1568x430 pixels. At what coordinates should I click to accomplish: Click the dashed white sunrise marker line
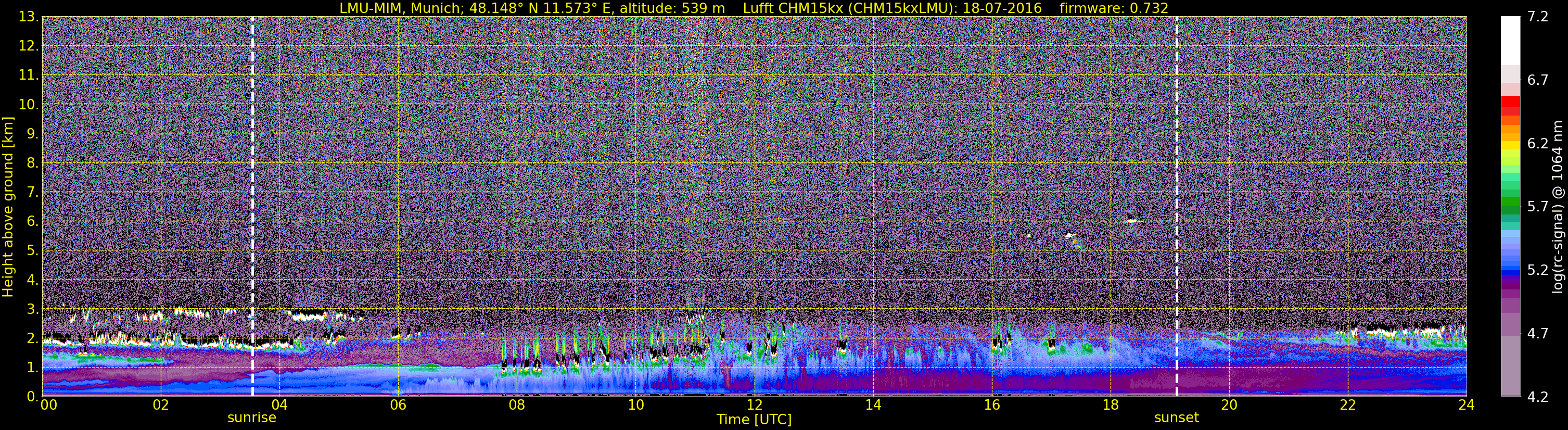point(252,206)
